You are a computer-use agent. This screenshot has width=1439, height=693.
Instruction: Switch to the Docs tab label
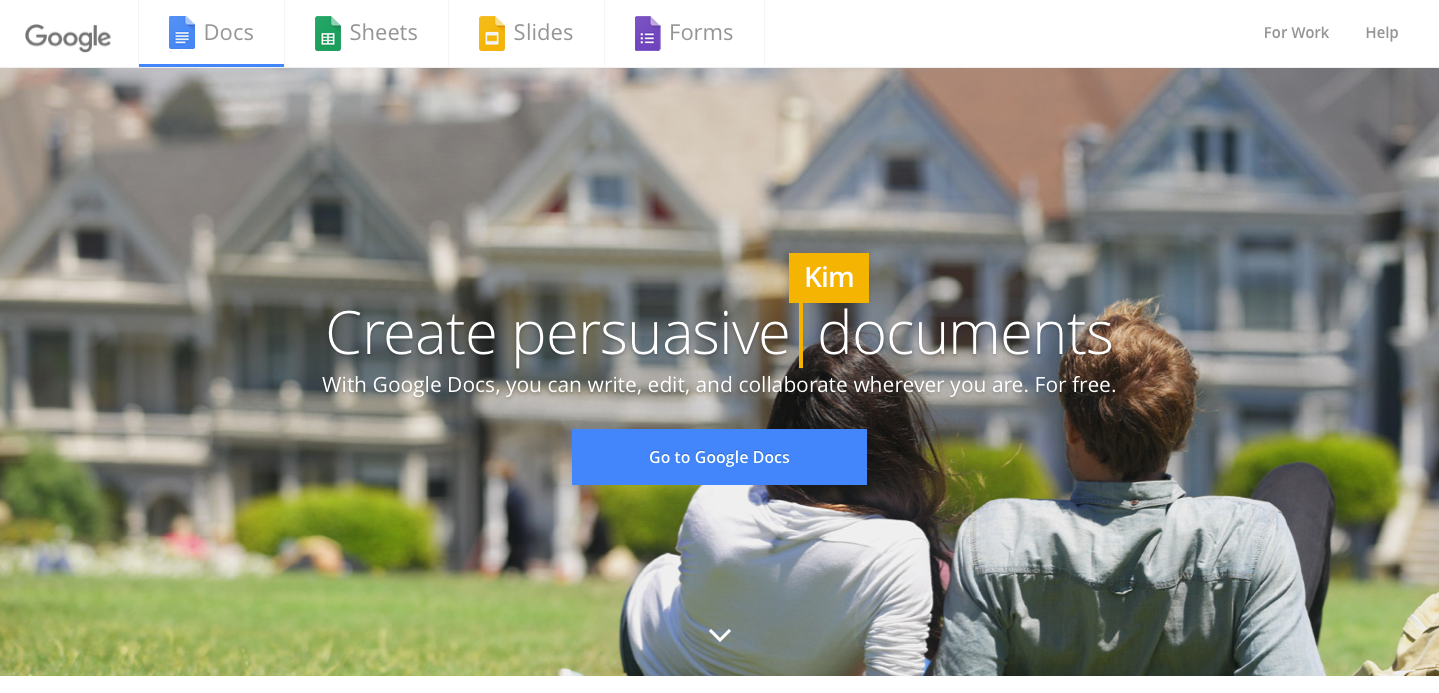point(229,33)
